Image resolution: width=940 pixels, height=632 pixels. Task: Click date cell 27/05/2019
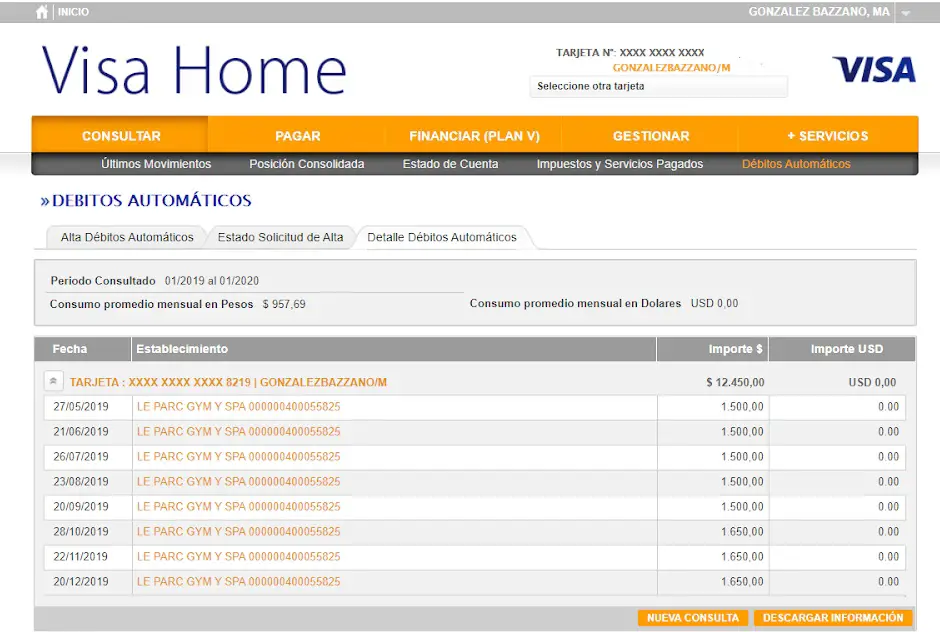(x=81, y=407)
